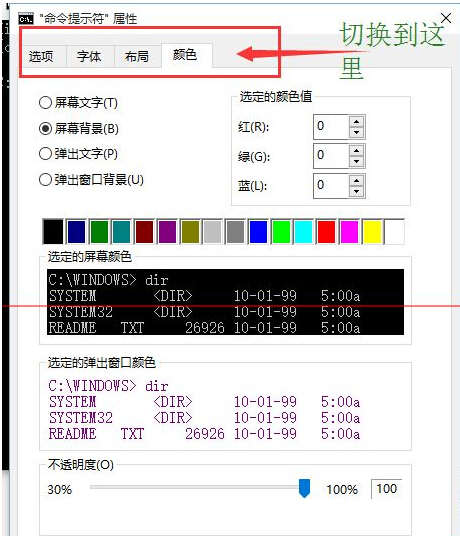
Task: Pick the bright red color swatch
Action: pyautogui.click(x=326, y=232)
